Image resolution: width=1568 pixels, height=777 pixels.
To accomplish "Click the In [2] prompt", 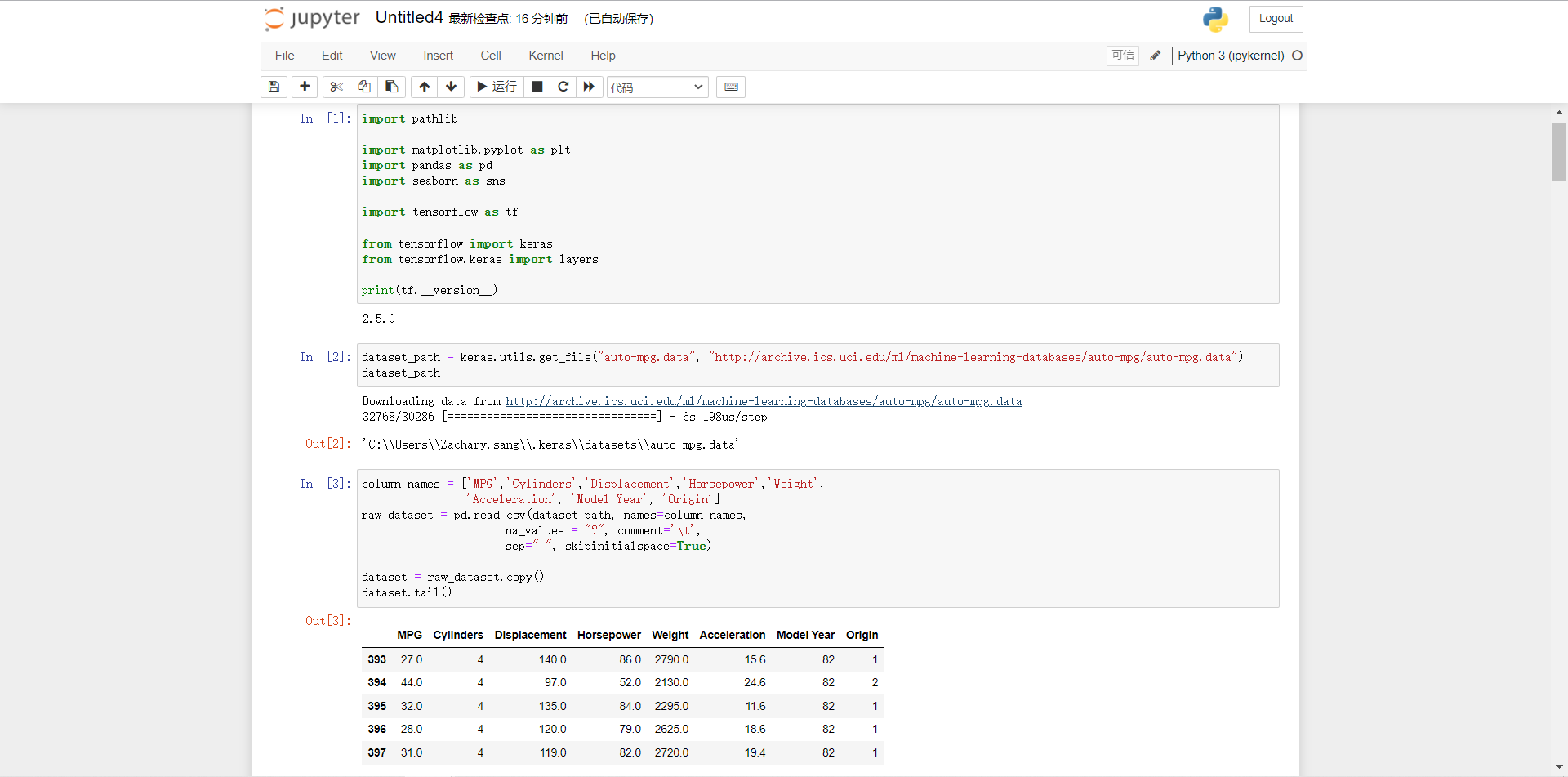I will (x=325, y=357).
